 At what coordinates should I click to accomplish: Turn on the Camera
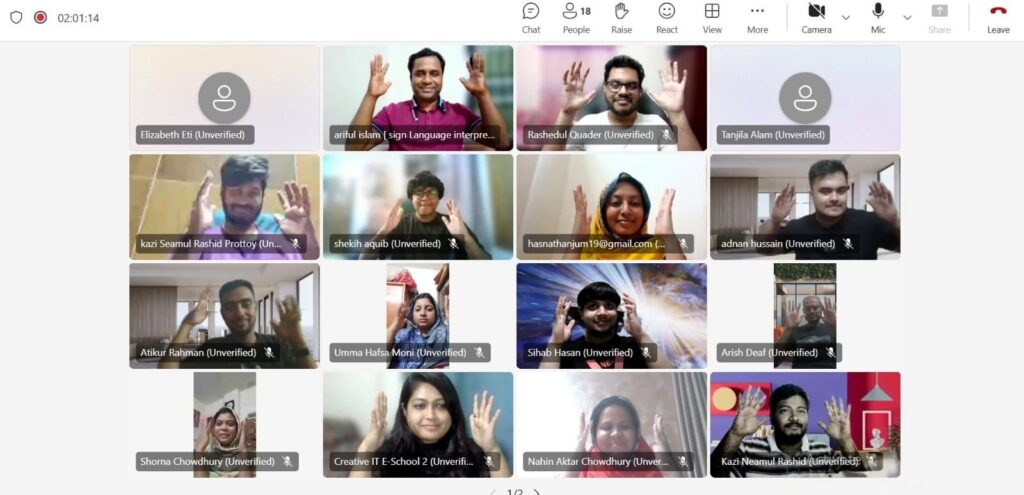tap(816, 17)
